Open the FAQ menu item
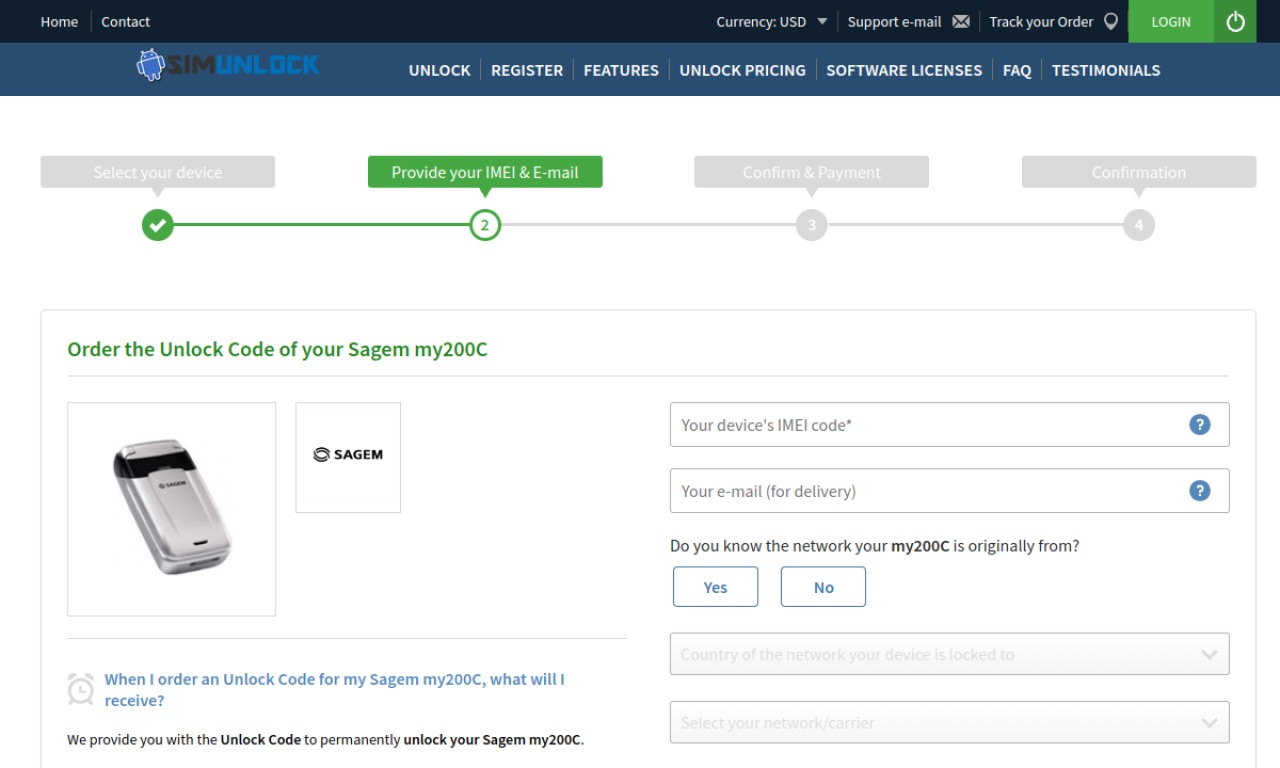The image size is (1280, 768). (x=1017, y=70)
